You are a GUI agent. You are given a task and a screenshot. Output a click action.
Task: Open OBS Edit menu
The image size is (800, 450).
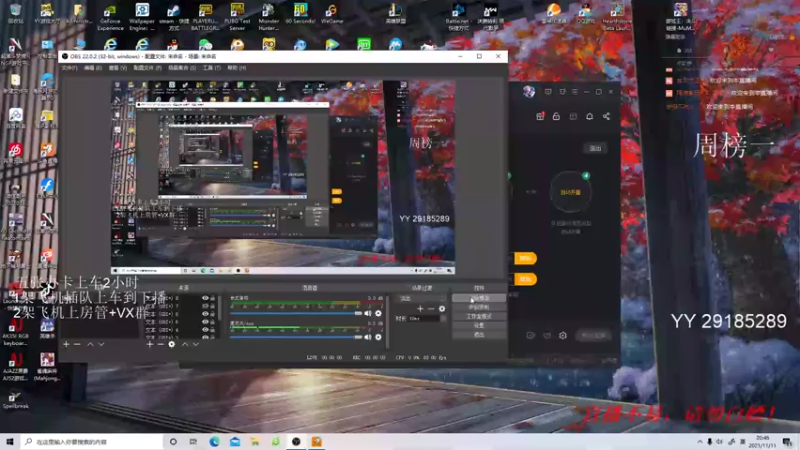pos(92,68)
